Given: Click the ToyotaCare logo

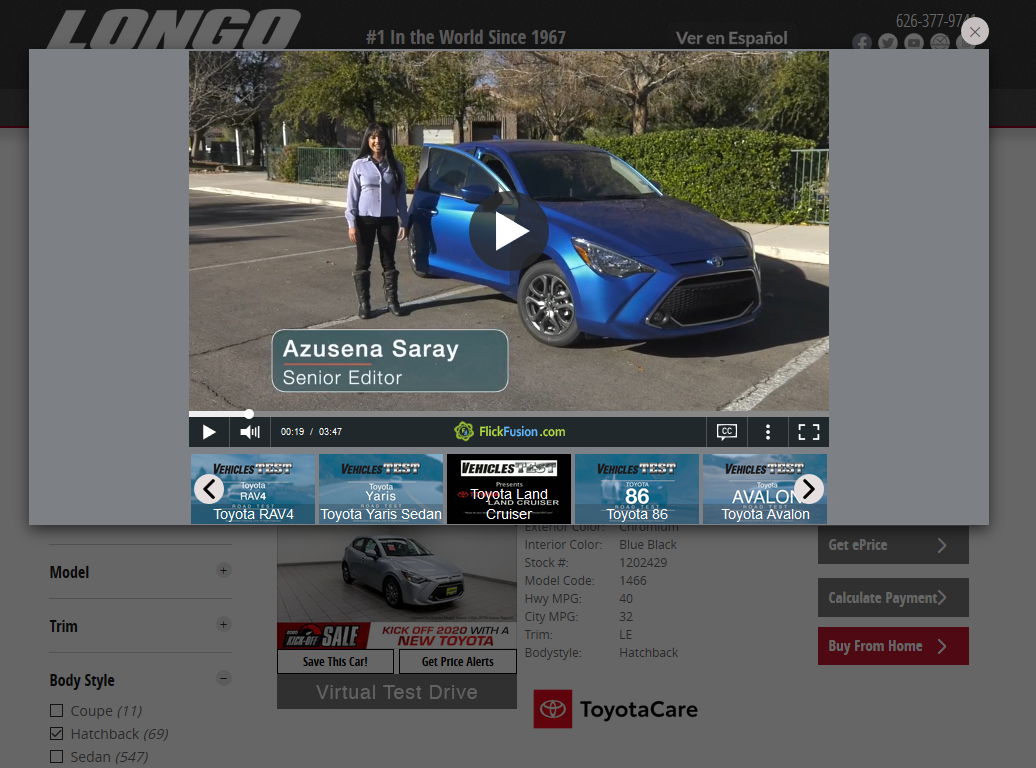Looking at the screenshot, I should click(615, 709).
